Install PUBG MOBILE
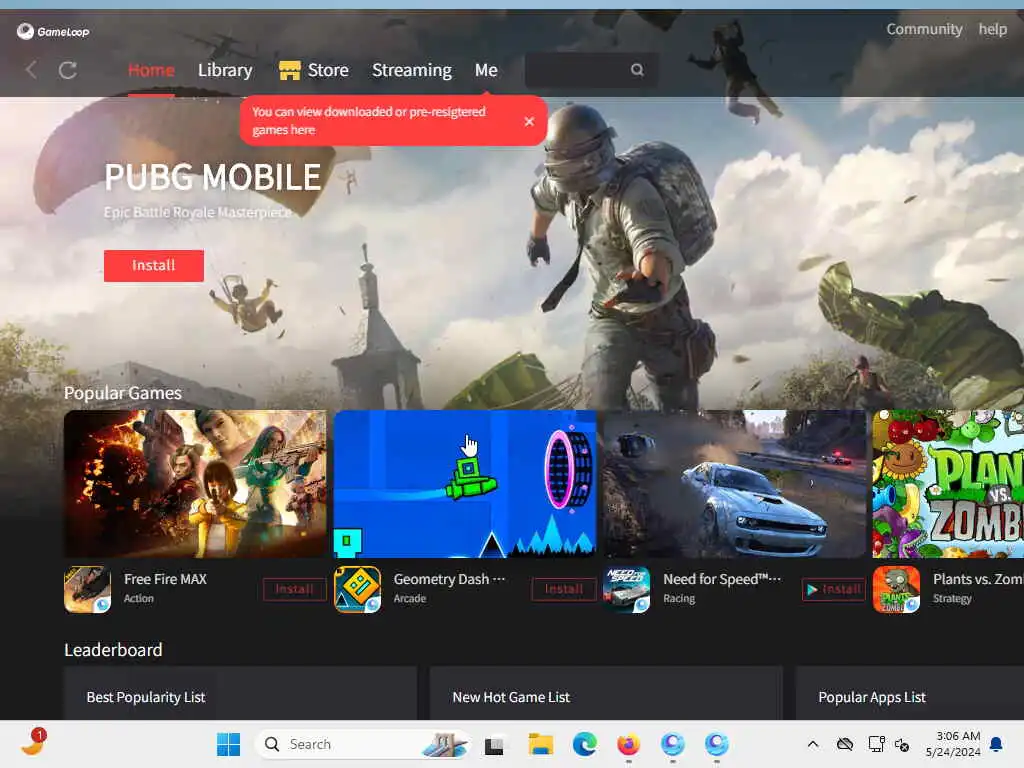Screen dimensions: 1024x768 153,265
